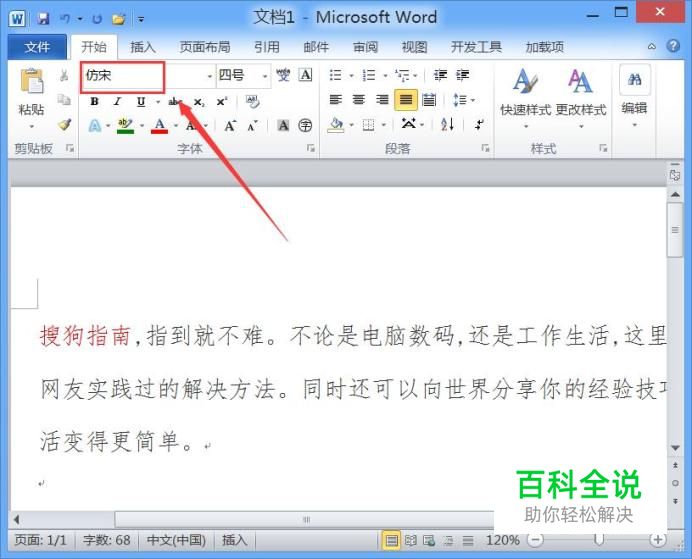Toggle character shading A button
This screenshot has width=692, height=559.
tap(283, 126)
